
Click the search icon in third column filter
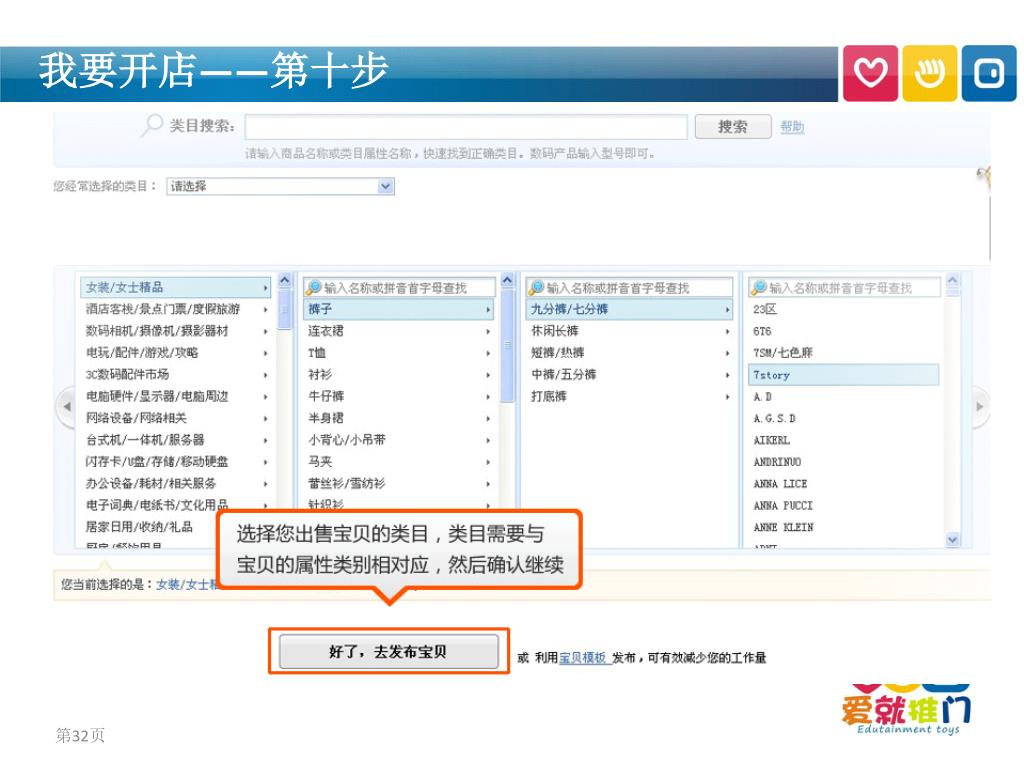pos(536,287)
